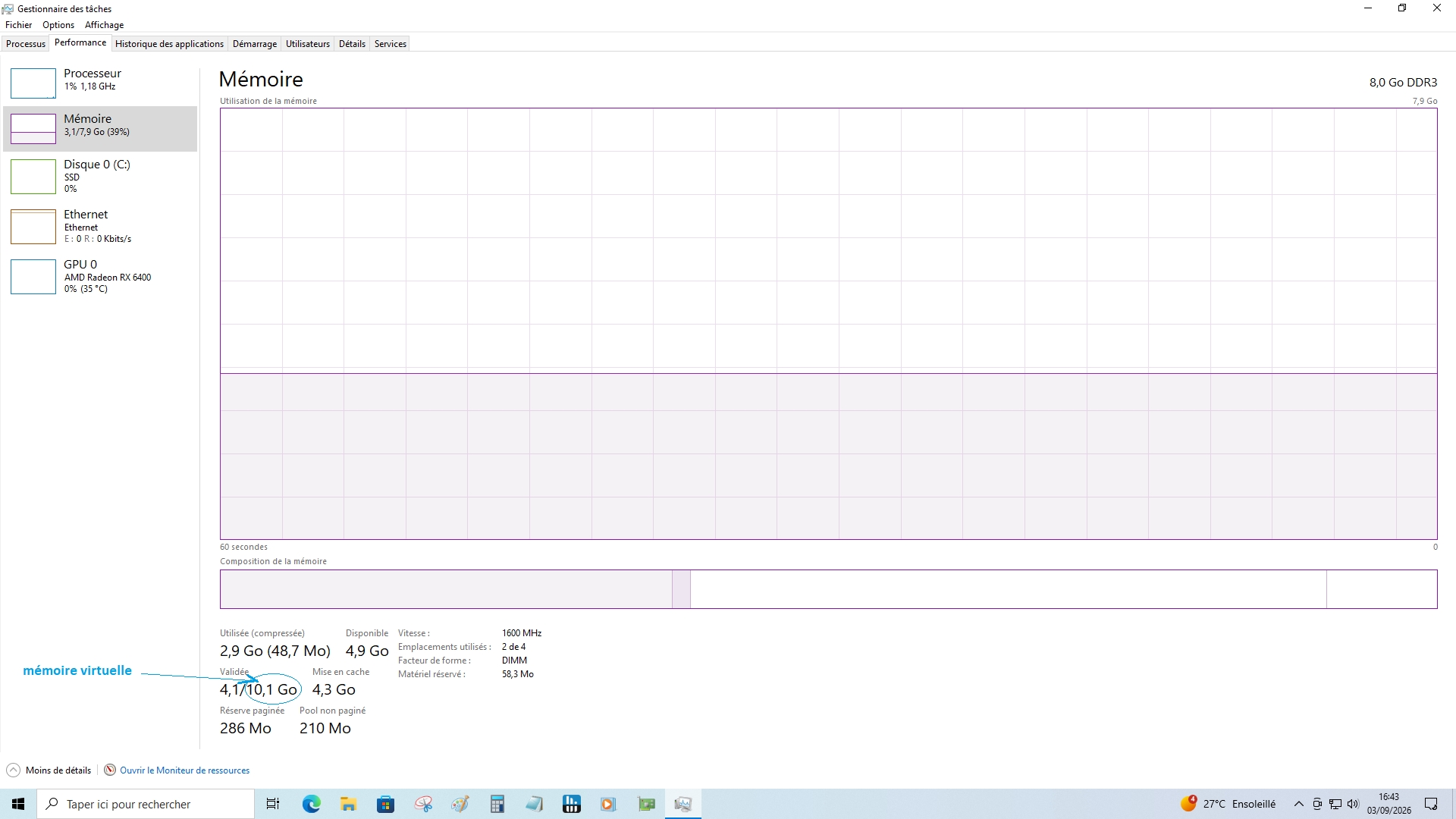The height and width of the screenshot is (819, 1456).
Task: Switch to the Processus tab
Action: click(26, 44)
